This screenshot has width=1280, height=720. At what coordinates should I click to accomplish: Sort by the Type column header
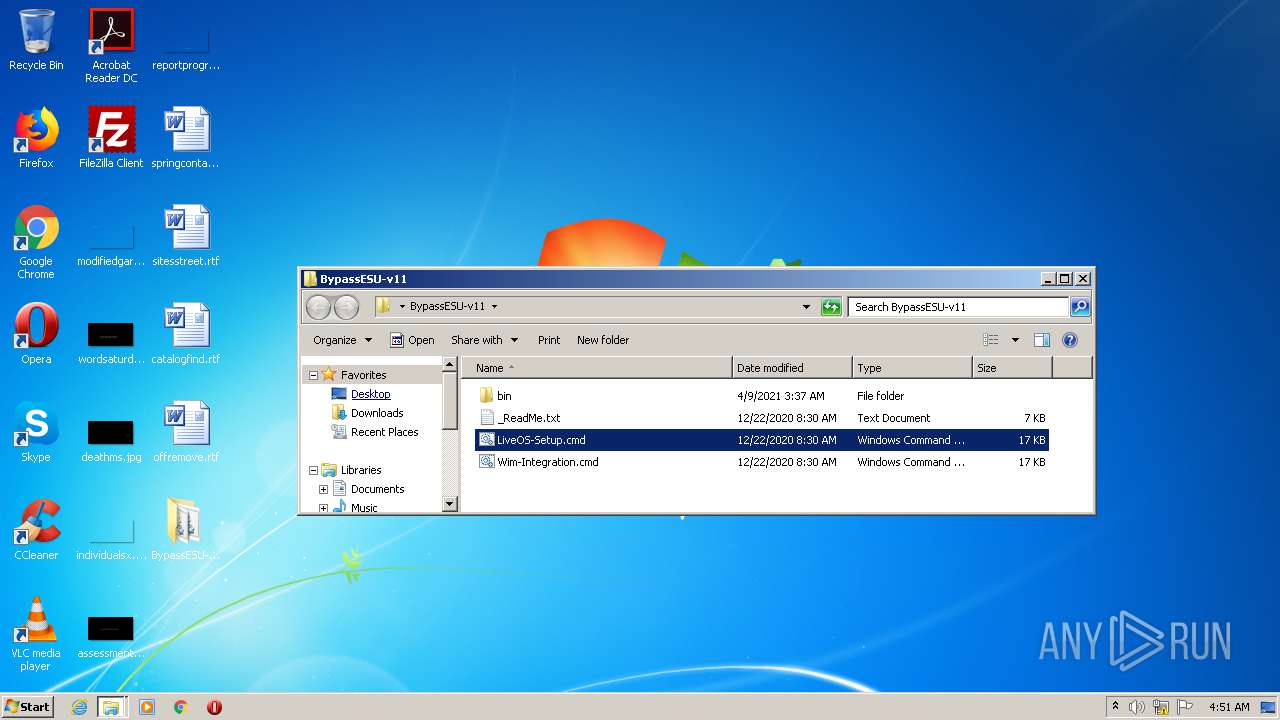click(x=912, y=368)
